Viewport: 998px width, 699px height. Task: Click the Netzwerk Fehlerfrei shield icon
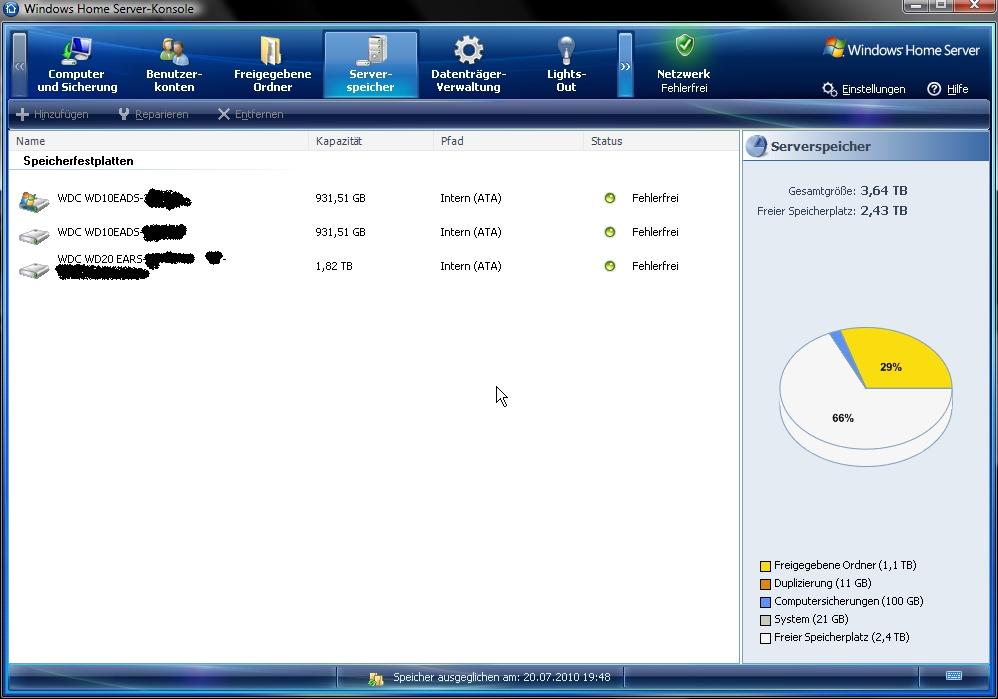click(x=684, y=46)
